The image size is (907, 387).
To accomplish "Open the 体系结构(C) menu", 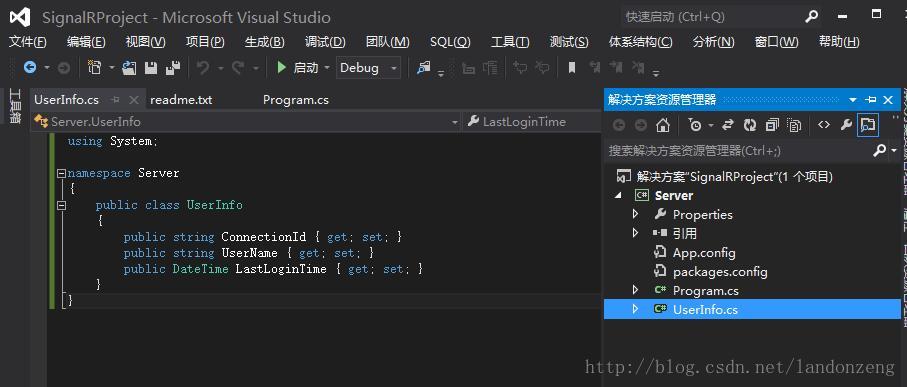I will (641, 42).
